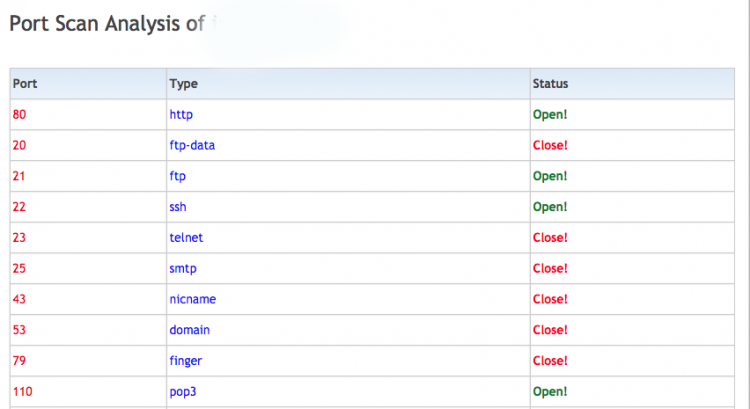Click the domain type link
The width and height of the screenshot is (750, 409).
tap(189, 330)
